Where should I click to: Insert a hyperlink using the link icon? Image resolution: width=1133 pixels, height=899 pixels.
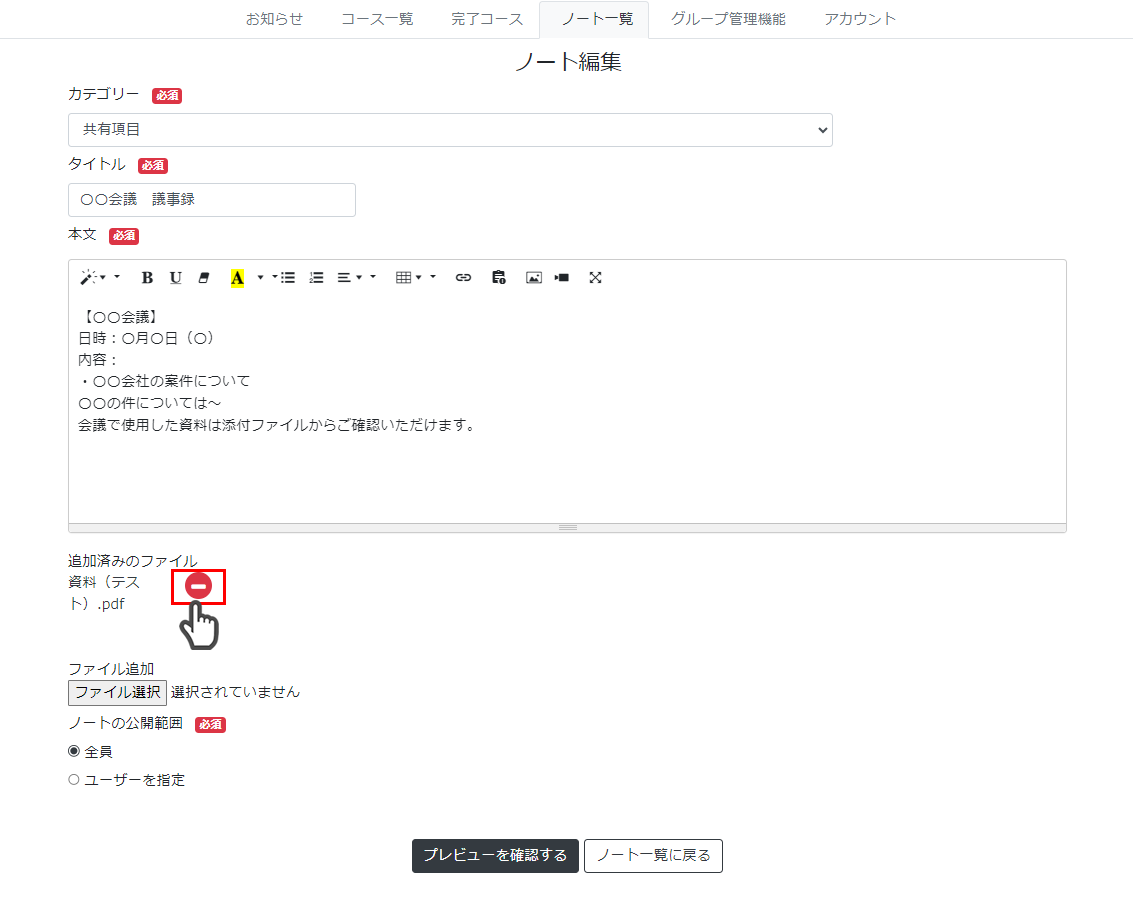(x=463, y=278)
